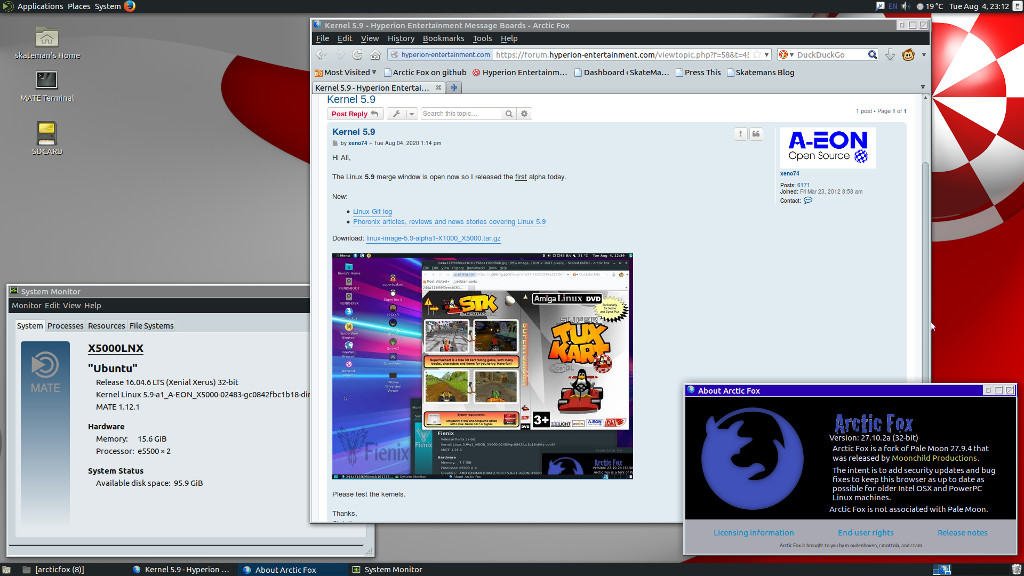
Task: Open the Linux Git log link
Action: [372, 212]
